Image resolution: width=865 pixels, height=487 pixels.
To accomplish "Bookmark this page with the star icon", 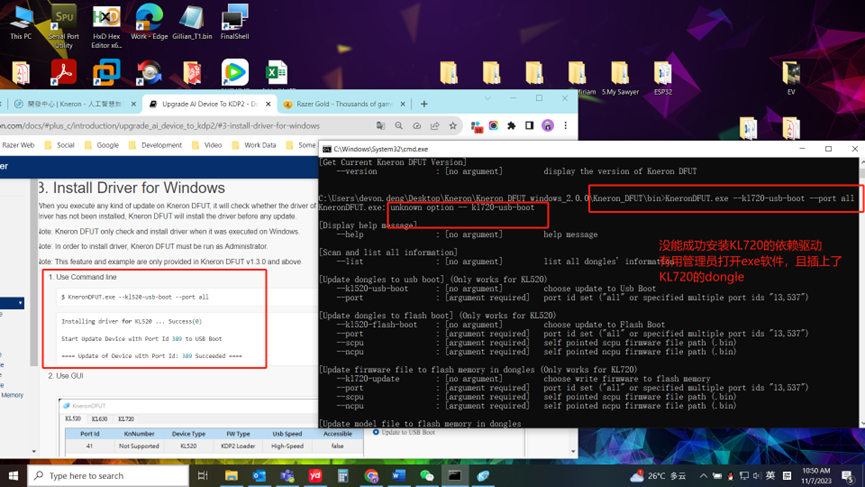I will (453, 126).
